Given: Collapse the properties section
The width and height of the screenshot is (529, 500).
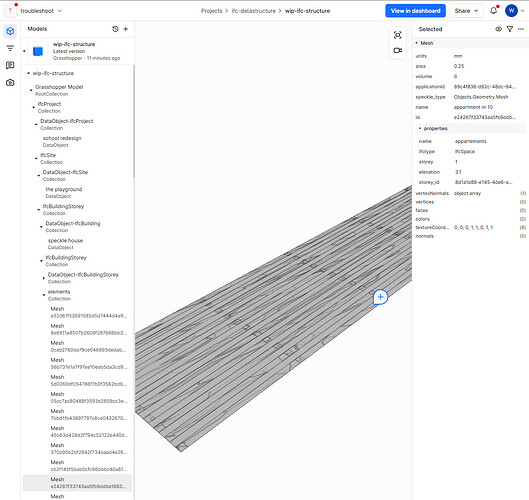Looking at the screenshot, I should click(x=420, y=129).
